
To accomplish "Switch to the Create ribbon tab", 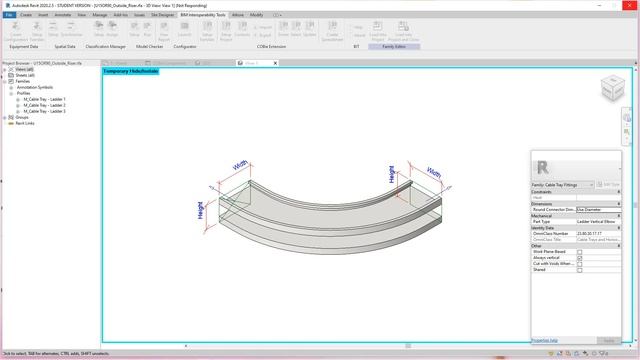I will coord(26,15).
